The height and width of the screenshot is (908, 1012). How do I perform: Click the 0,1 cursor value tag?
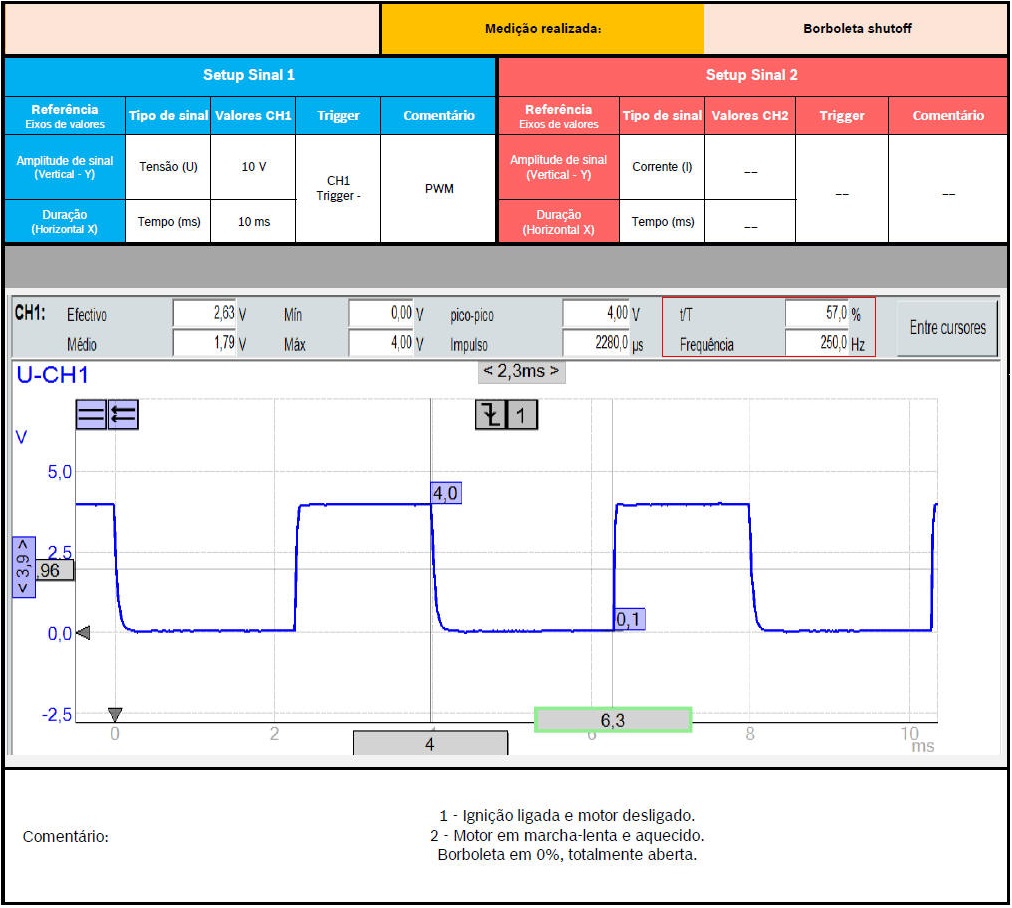(628, 620)
